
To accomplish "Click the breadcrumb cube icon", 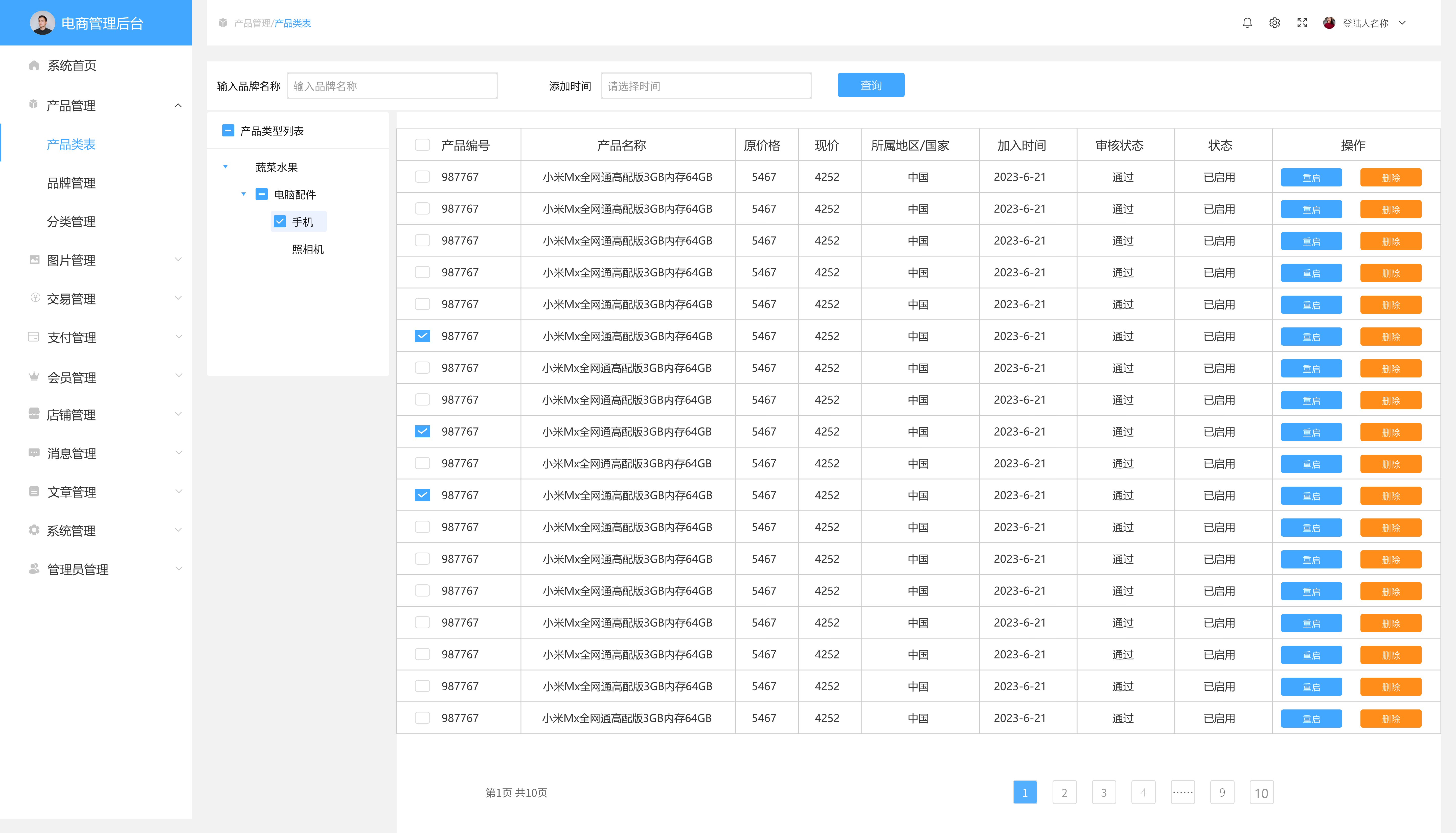I will (223, 23).
